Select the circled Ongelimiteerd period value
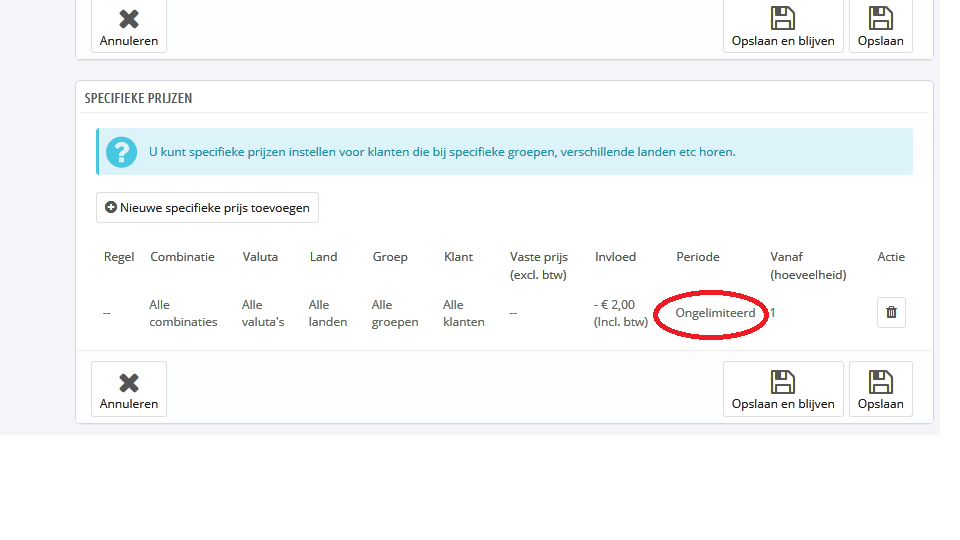 [x=715, y=313]
